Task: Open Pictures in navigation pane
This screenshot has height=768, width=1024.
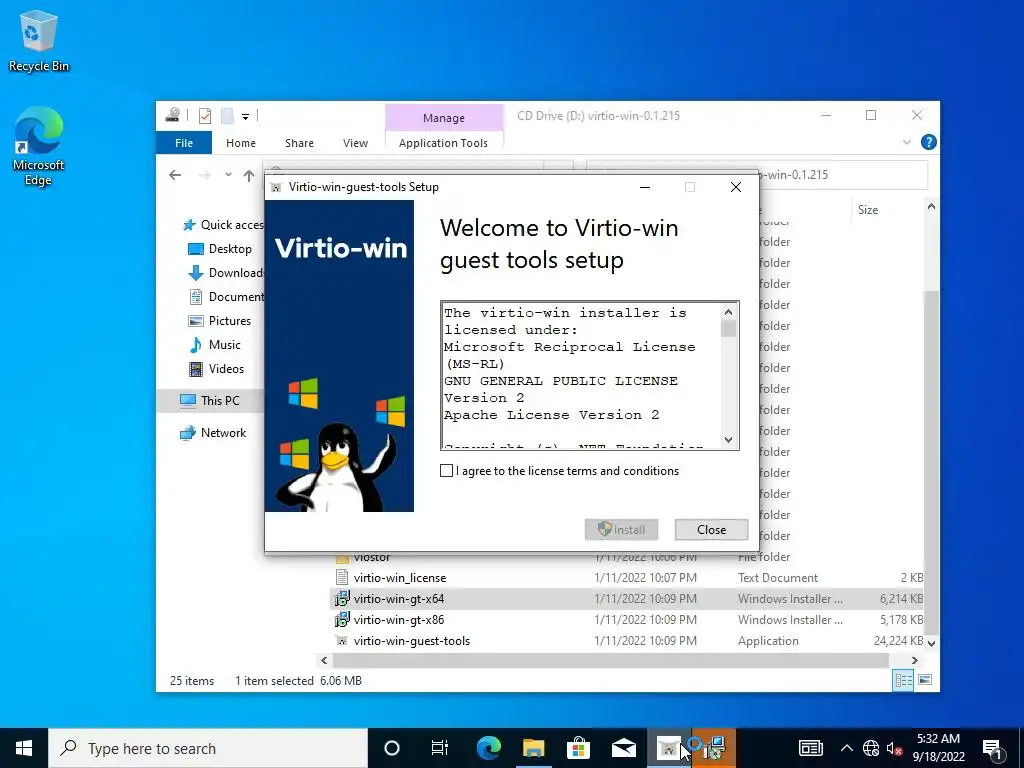Action: point(219,321)
